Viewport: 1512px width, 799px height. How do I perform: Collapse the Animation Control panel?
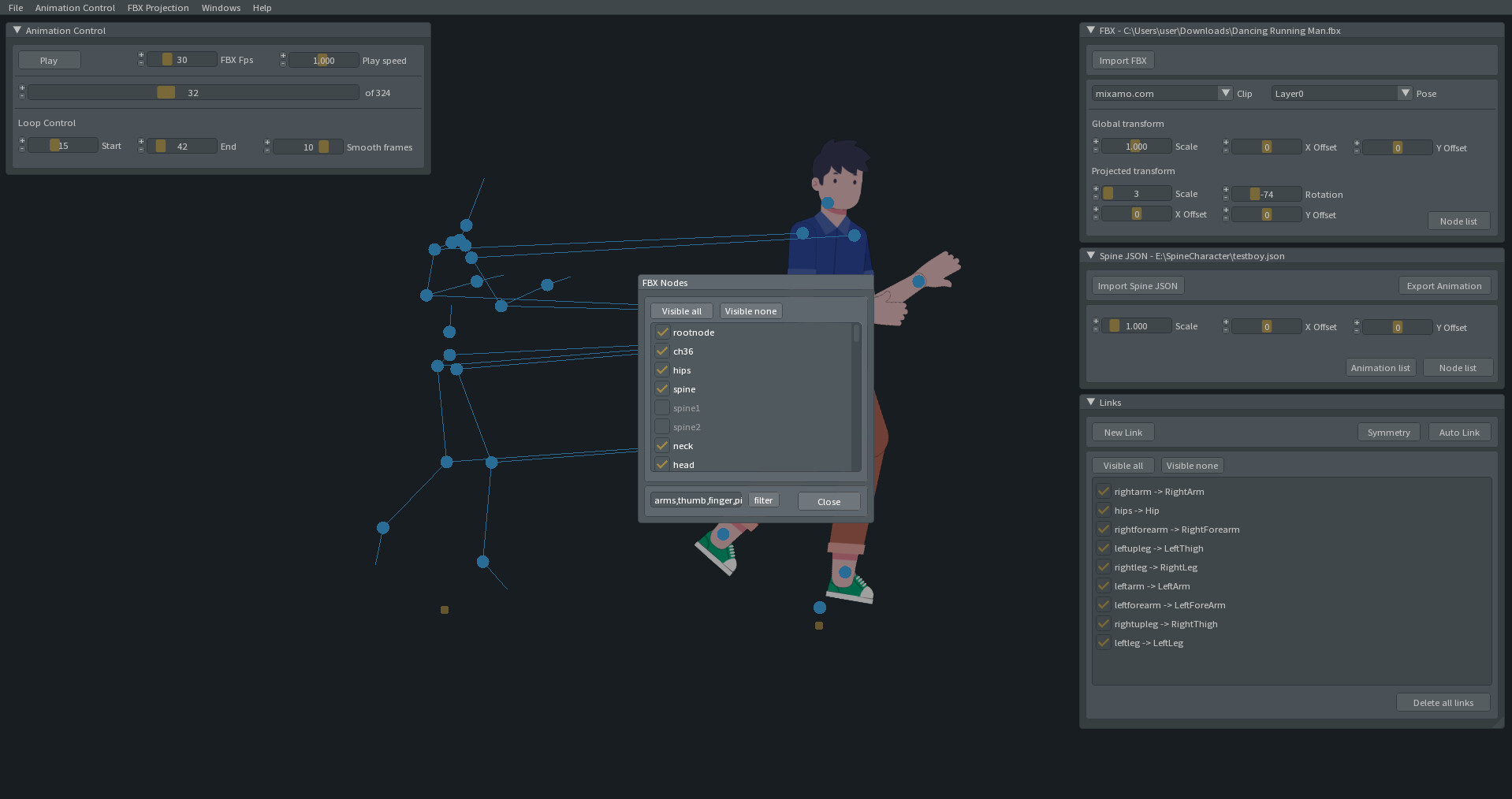[x=17, y=29]
